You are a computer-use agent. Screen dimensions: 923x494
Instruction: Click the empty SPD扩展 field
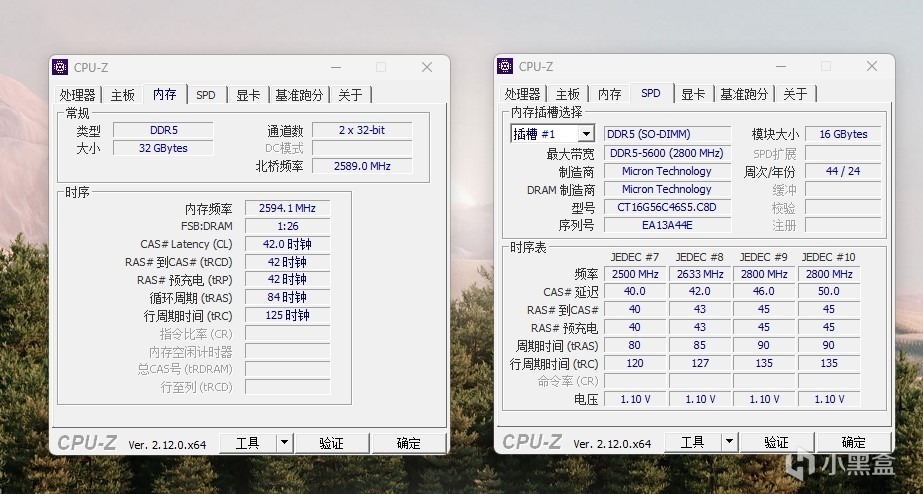[843, 154]
